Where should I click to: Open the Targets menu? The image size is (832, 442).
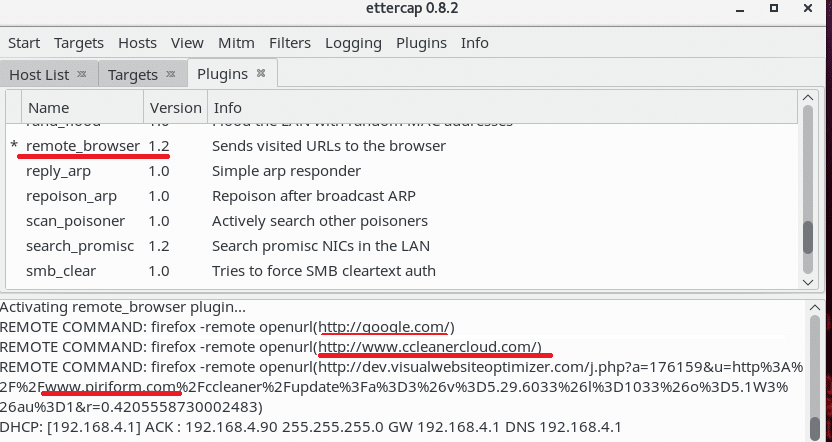79,43
